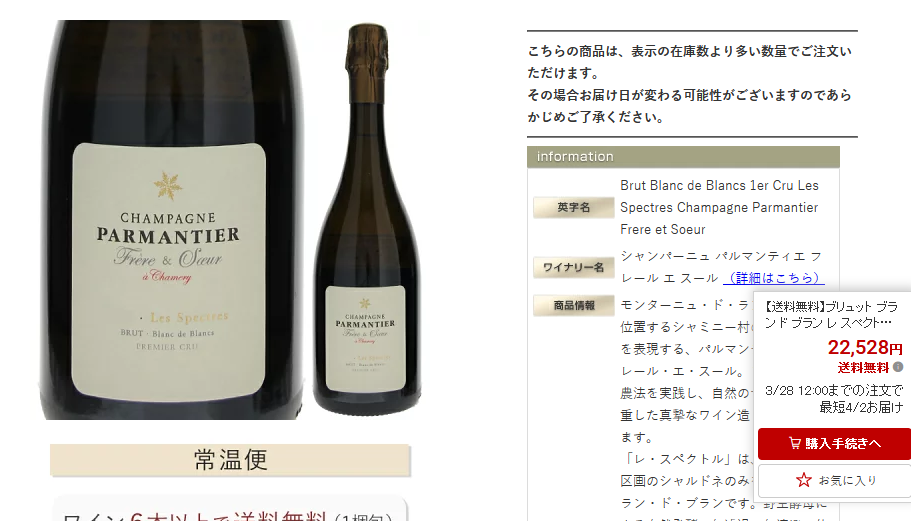Click the large close-up bottle label image

171,220
